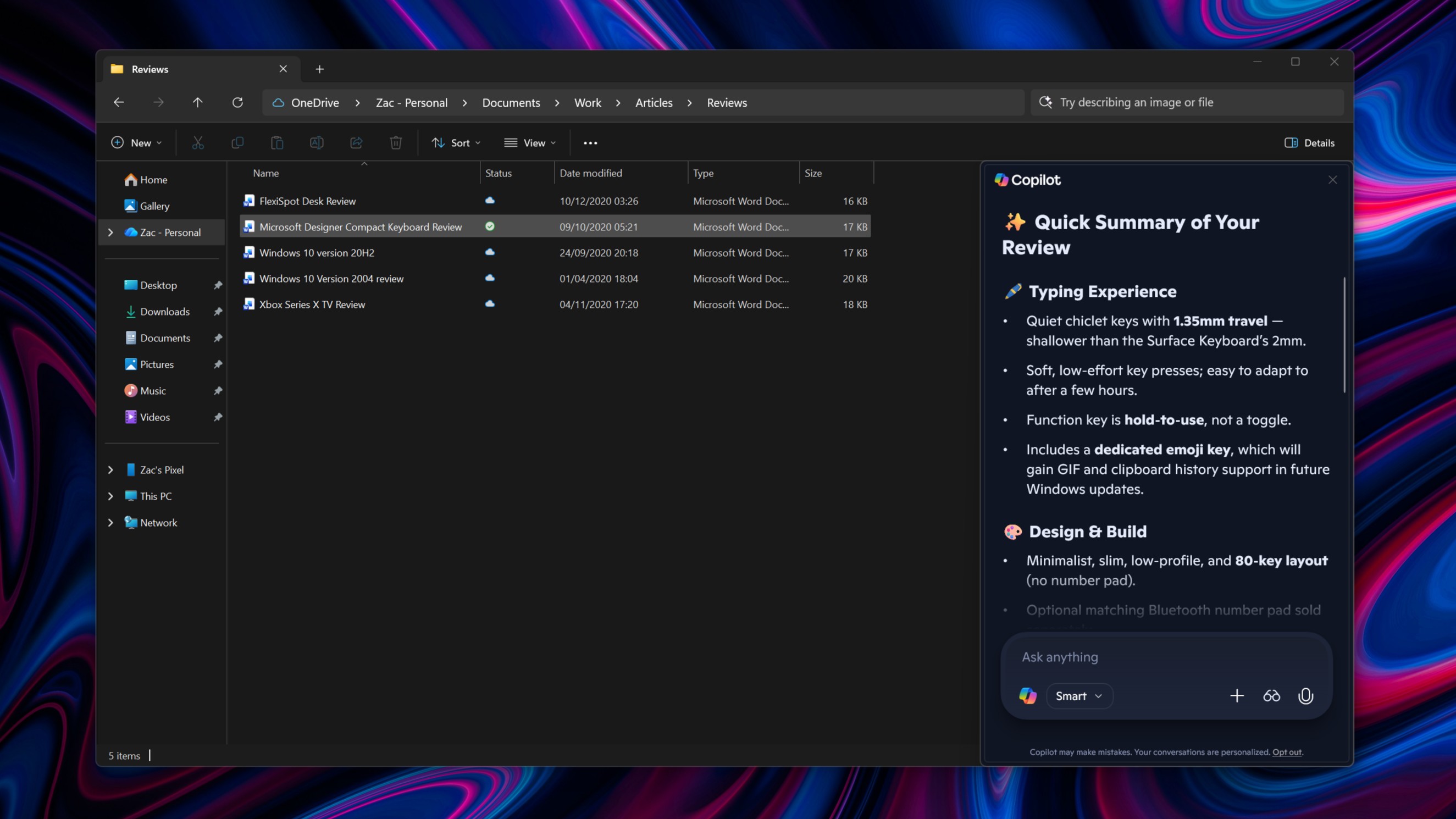Activate the microphone in Copilot input
Image resolution: width=1456 pixels, height=819 pixels.
coord(1305,696)
